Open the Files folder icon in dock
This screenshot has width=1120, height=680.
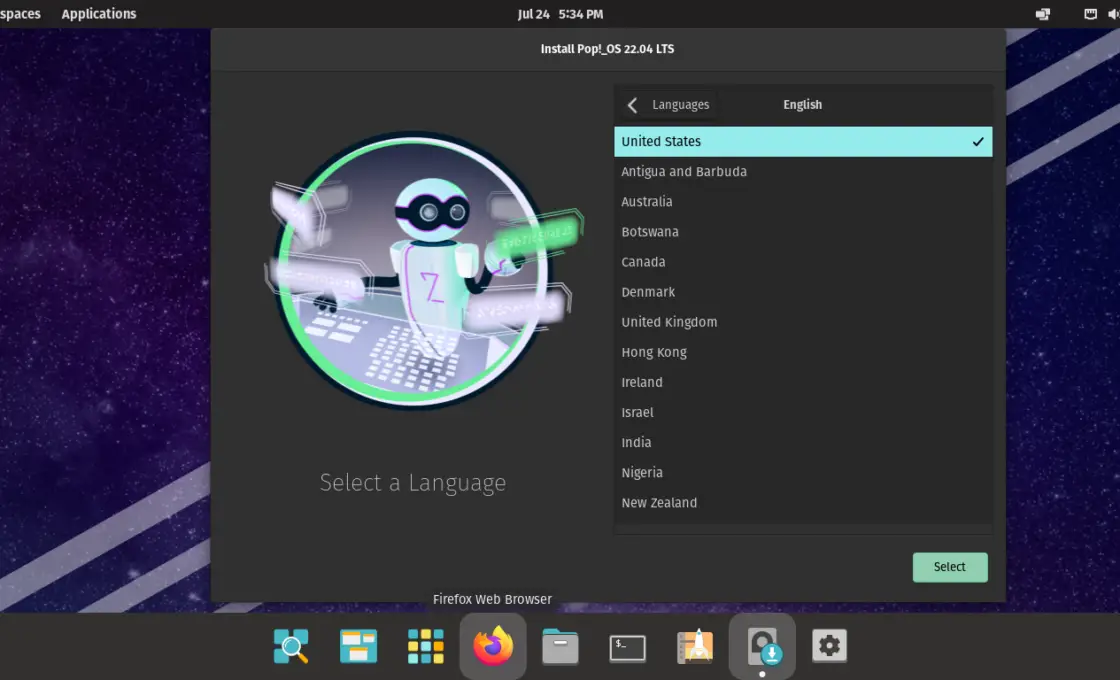pos(560,646)
